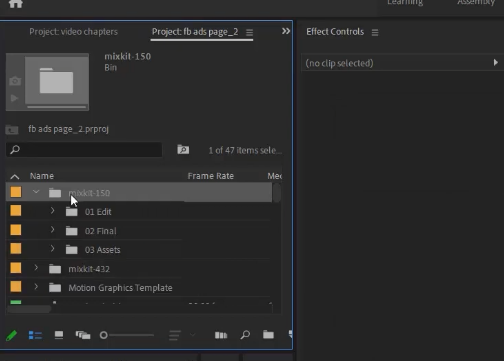Select the Motion Graphics Template bin
This screenshot has height=361, width=504.
pyautogui.click(x=120, y=288)
